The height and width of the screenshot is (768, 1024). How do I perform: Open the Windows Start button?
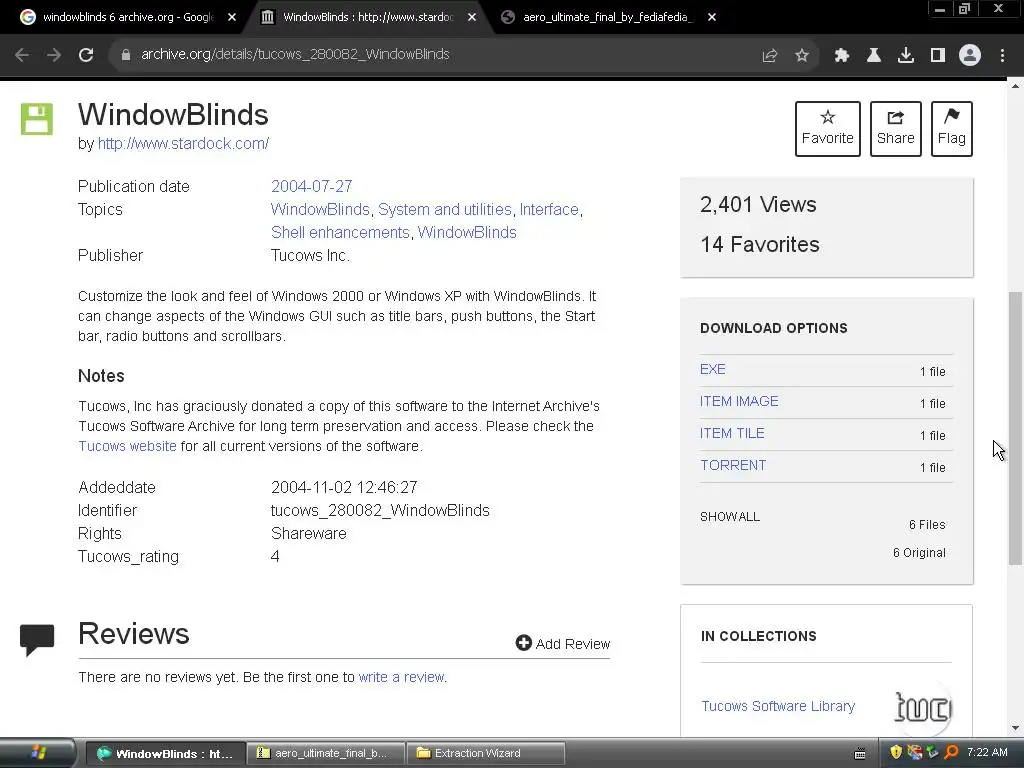(37, 753)
